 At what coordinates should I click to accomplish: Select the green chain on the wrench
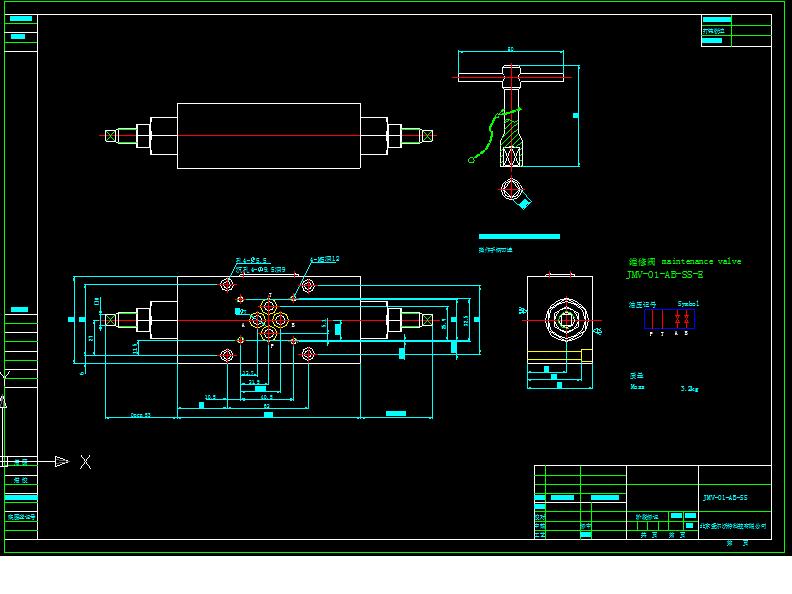coord(490,136)
